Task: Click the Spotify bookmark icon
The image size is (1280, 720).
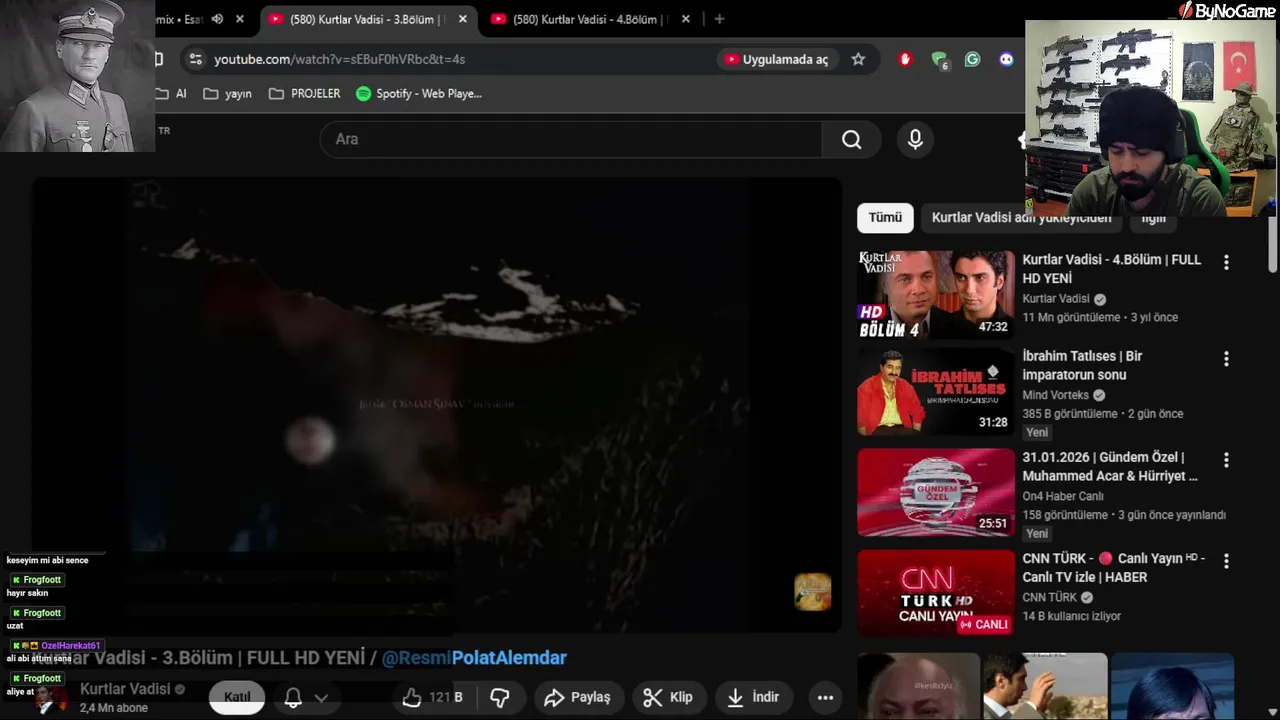Action: (x=364, y=93)
